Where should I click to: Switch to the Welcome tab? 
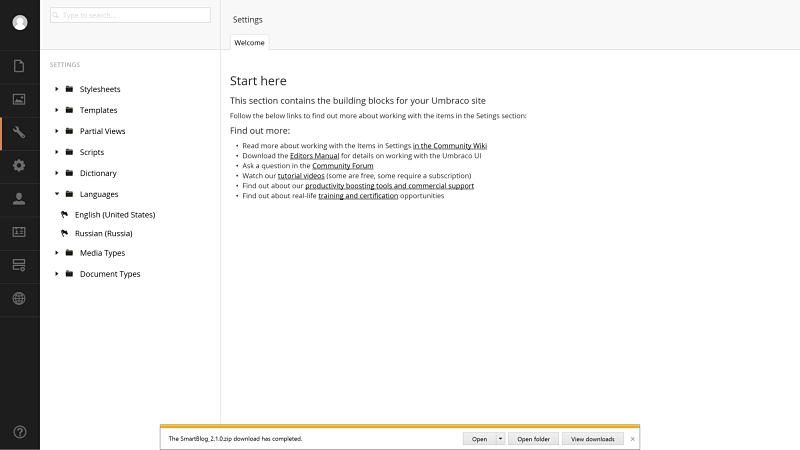click(x=249, y=42)
